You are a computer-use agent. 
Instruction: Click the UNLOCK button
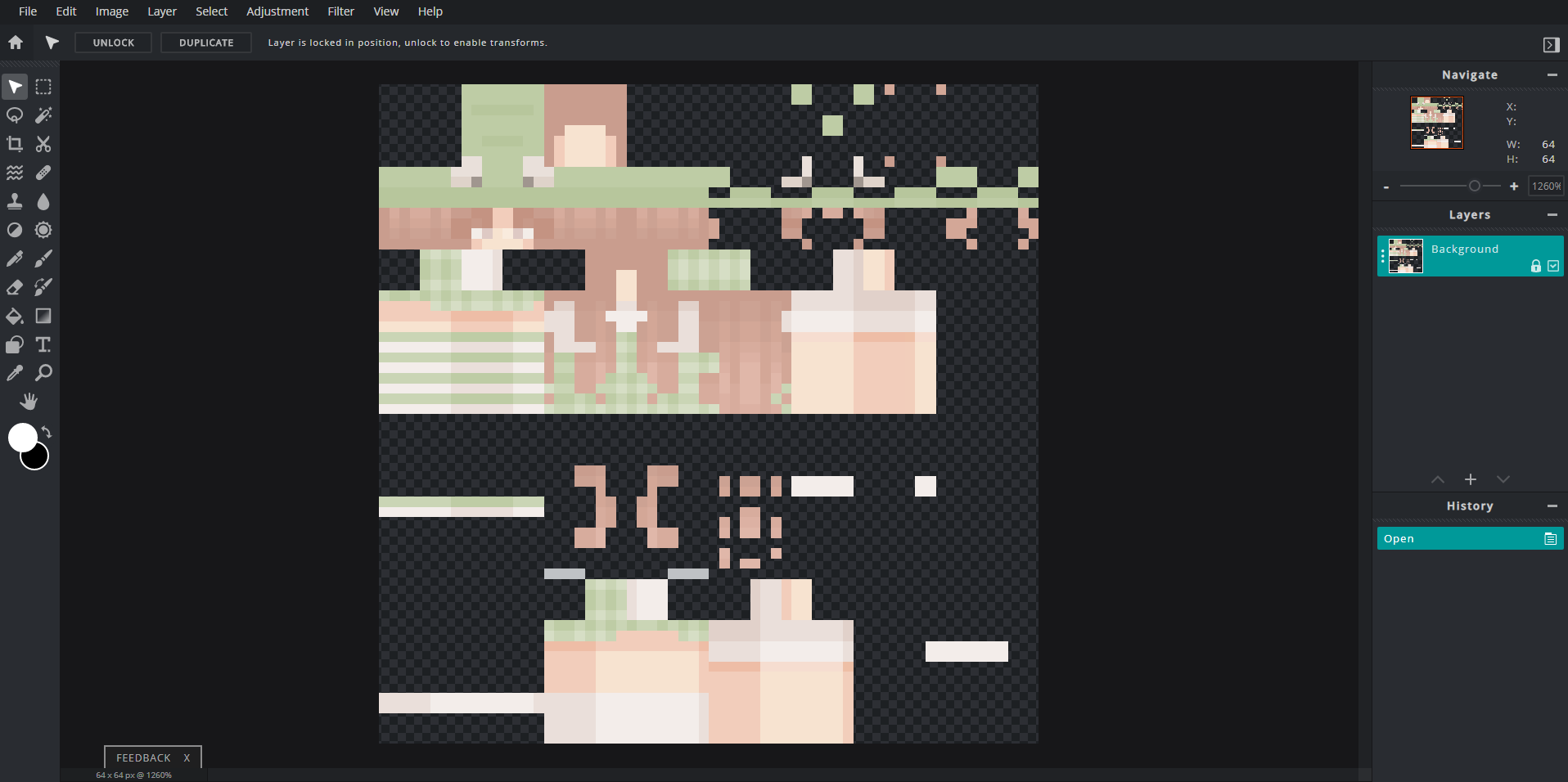pos(113,43)
